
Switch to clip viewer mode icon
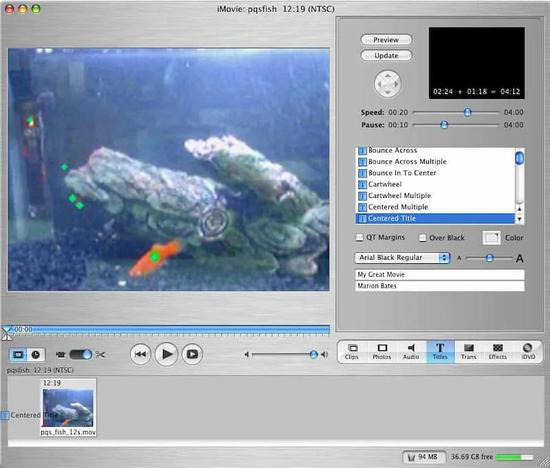18,355
